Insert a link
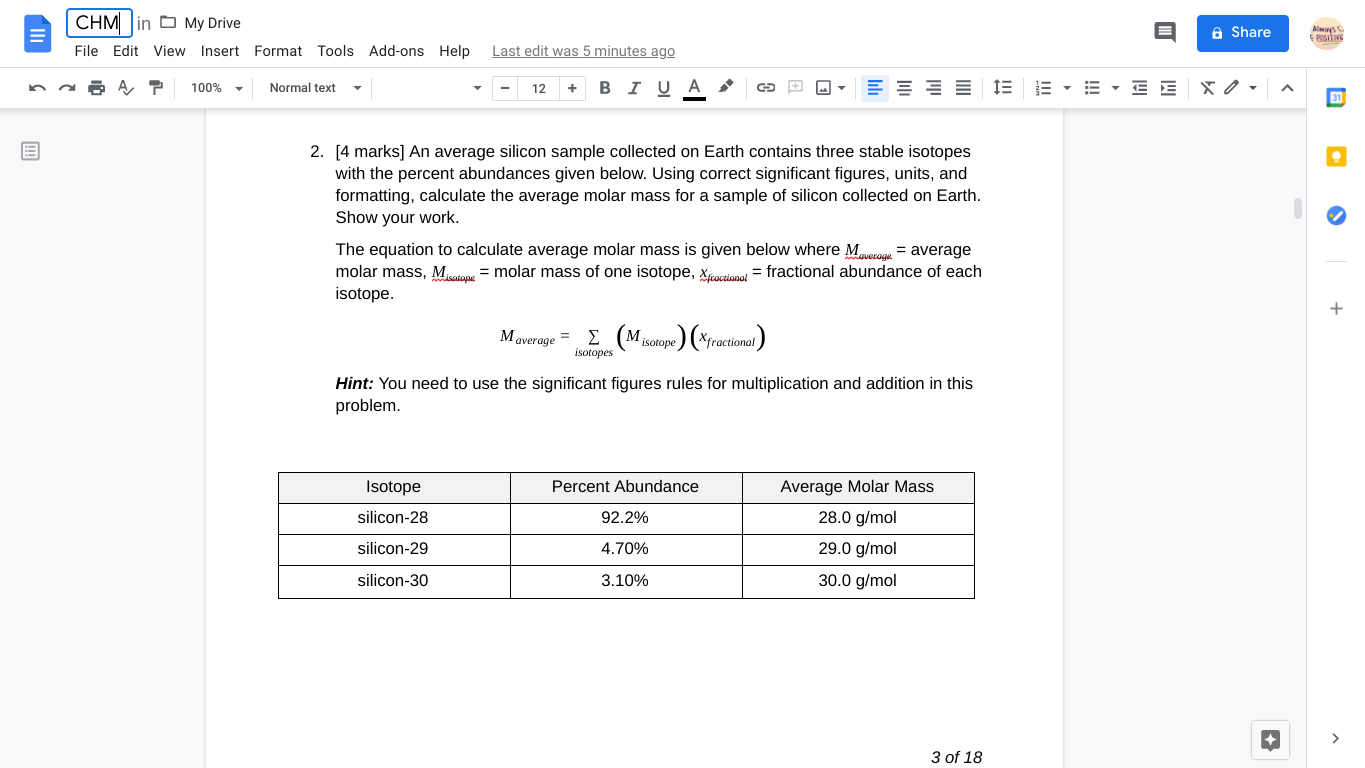Image resolution: width=1365 pixels, height=768 pixels. [x=766, y=88]
